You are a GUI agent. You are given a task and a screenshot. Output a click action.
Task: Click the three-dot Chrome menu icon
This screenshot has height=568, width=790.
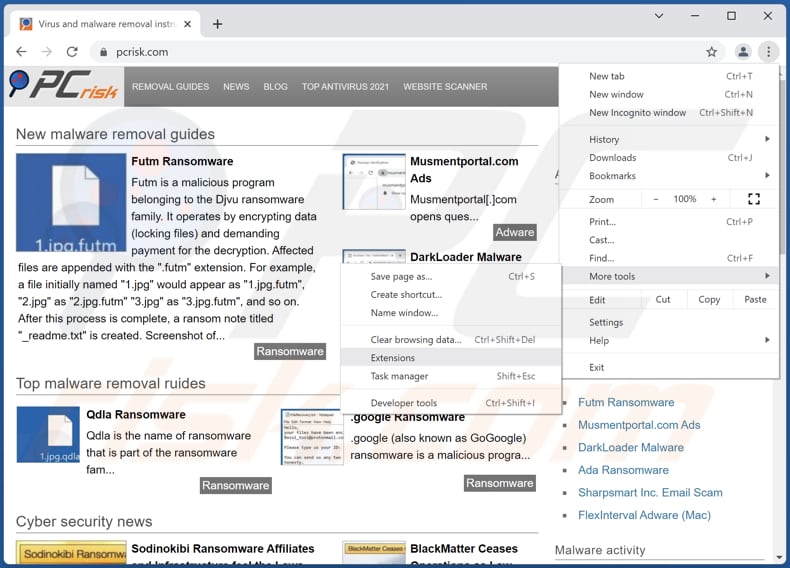coord(768,52)
